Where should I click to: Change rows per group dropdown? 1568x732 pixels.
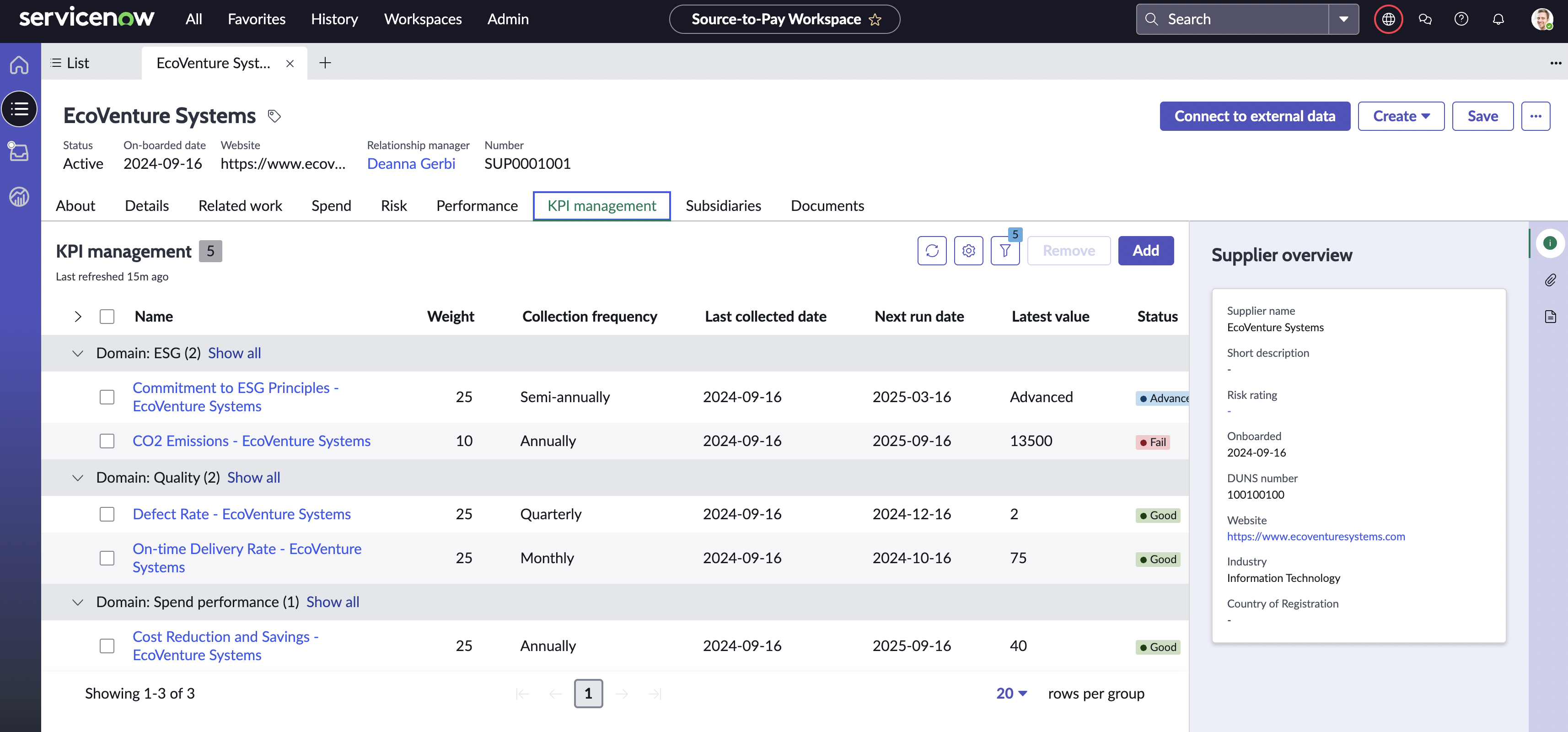coord(1012,694)
